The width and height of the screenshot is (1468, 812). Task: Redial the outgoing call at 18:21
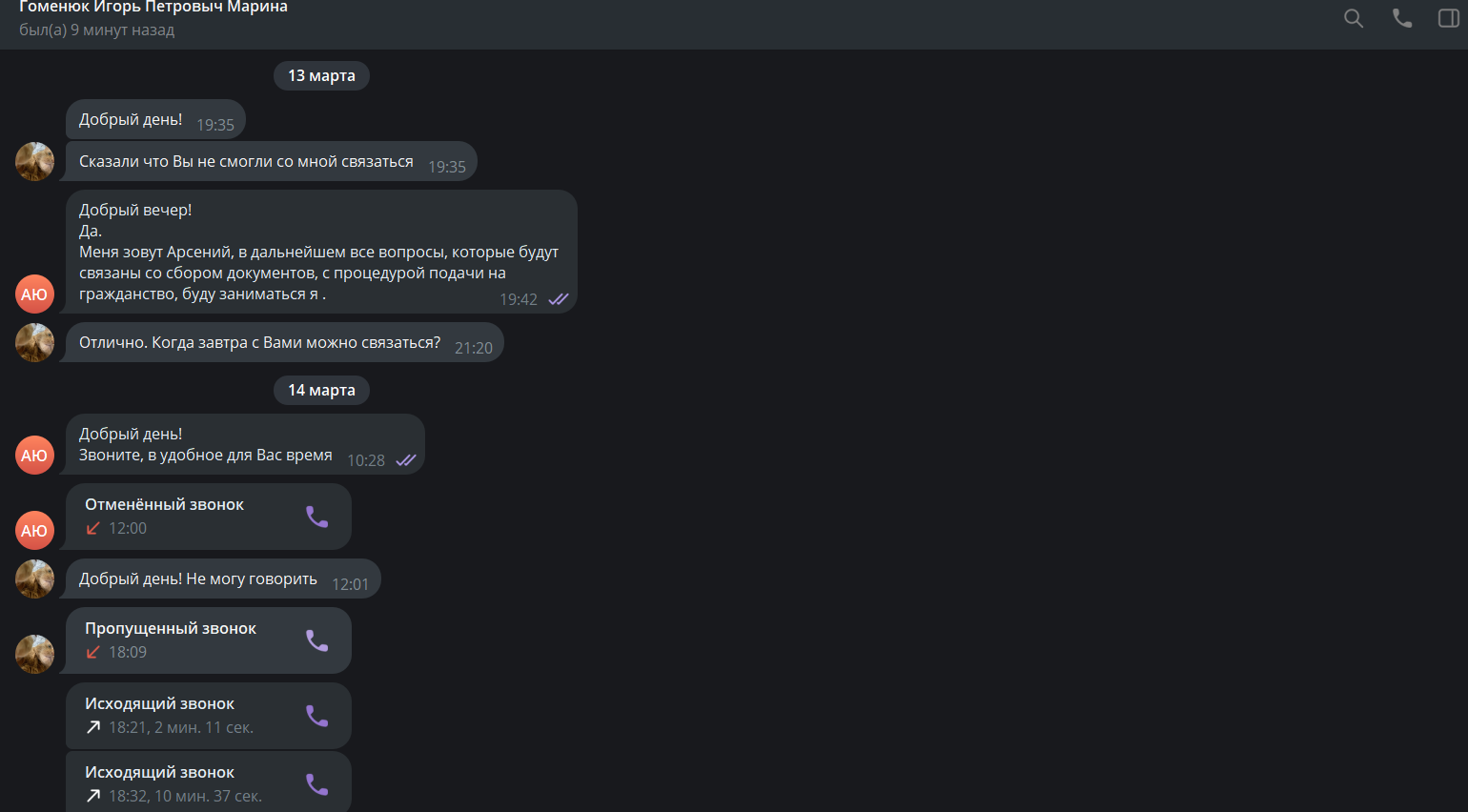[x=317, y=716]
